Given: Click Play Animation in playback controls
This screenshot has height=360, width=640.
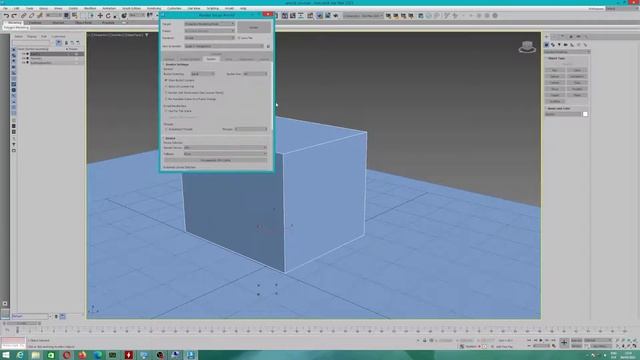Looking at the screenshot, I should (542, 340).
